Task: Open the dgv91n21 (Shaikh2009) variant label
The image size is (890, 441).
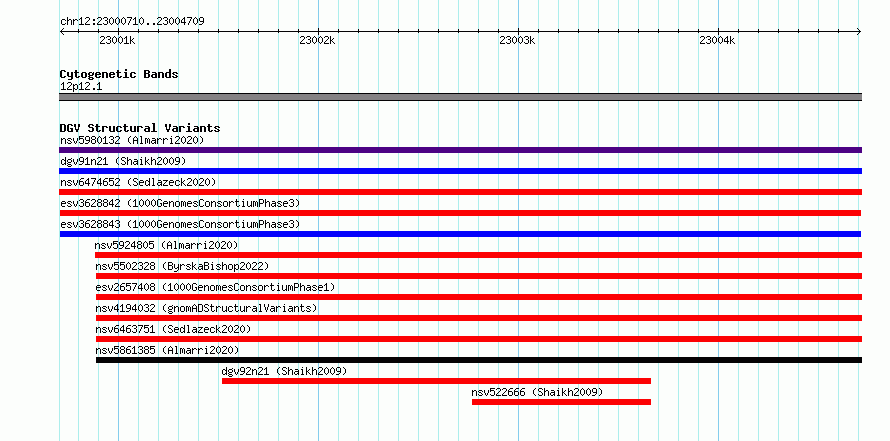Action: tap(123, 161)
